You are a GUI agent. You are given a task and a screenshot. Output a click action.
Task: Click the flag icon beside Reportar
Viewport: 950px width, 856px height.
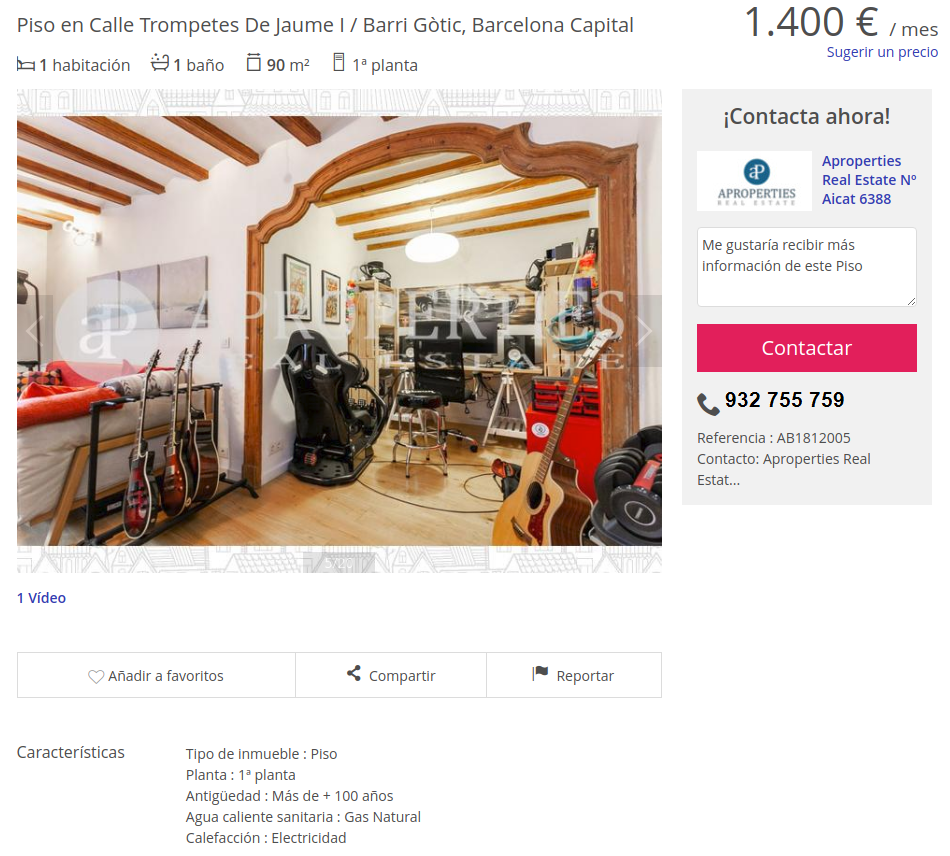point(540,673)
